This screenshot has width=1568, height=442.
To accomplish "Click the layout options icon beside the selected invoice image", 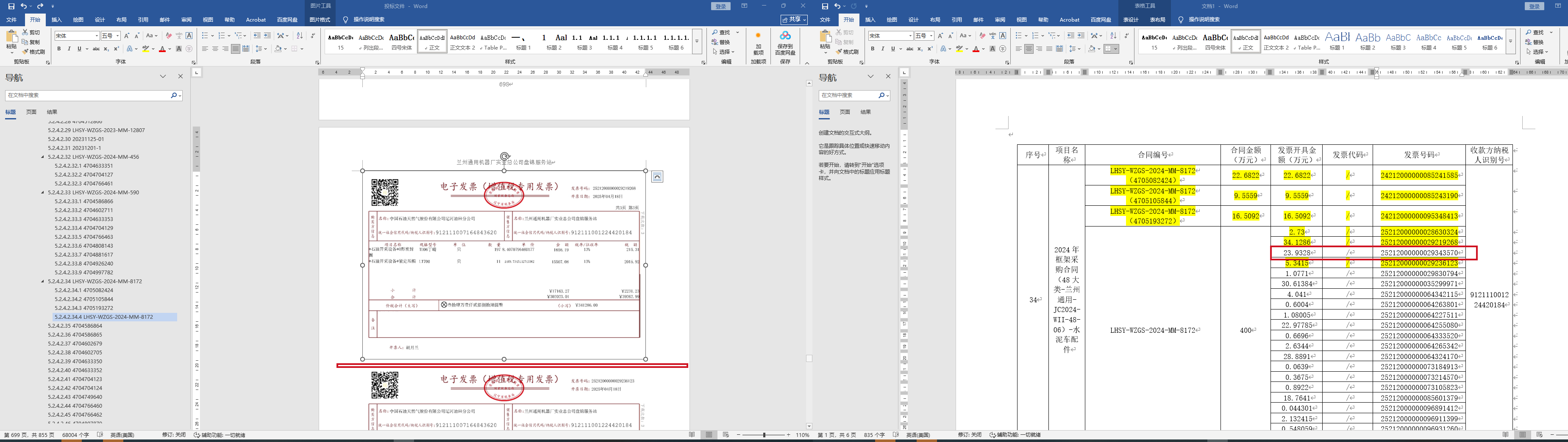I will pyautogui.click(x=657, y=177).
